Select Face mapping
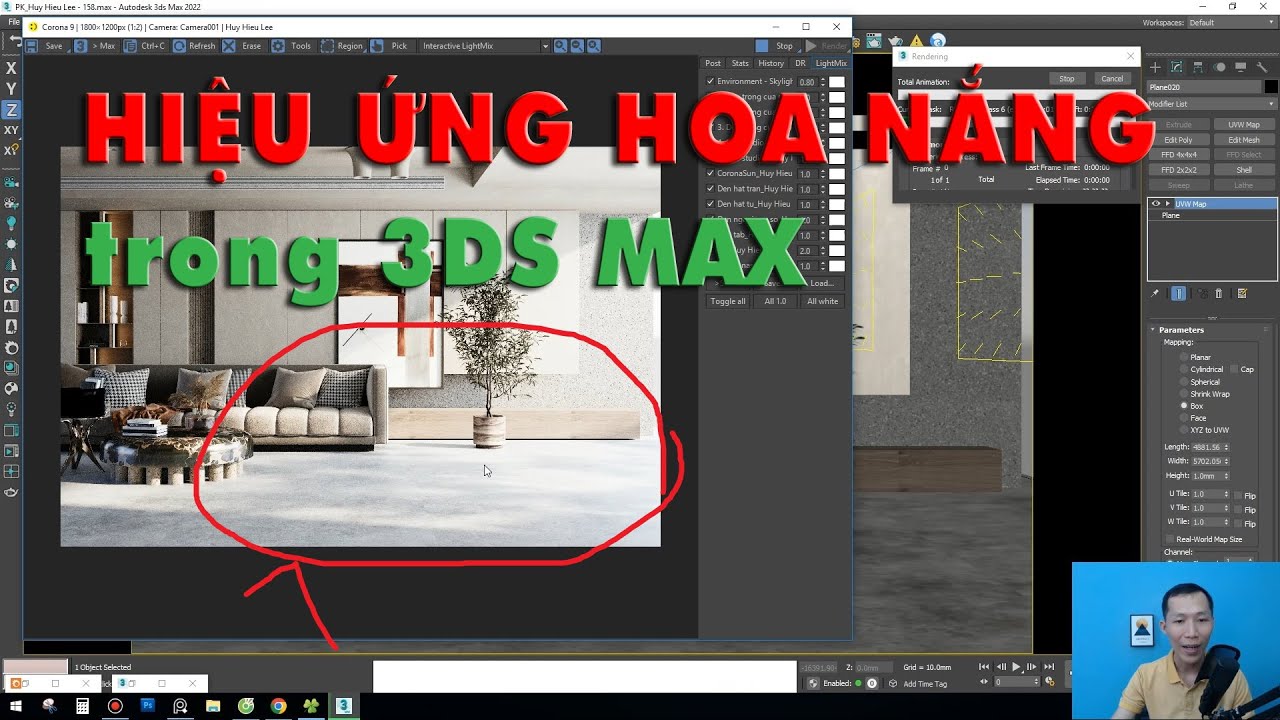1280x720 pixels. pos(1184,418)
